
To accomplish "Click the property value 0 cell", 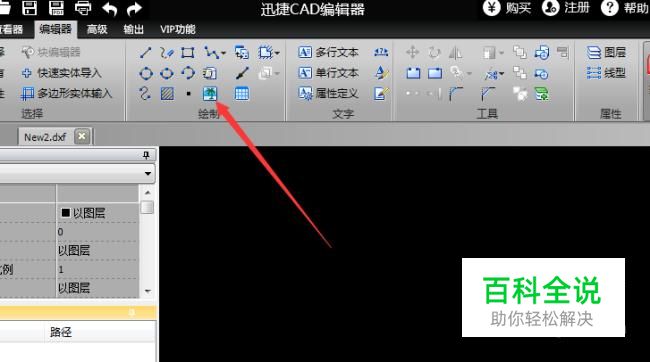I will tap(97, 232).
